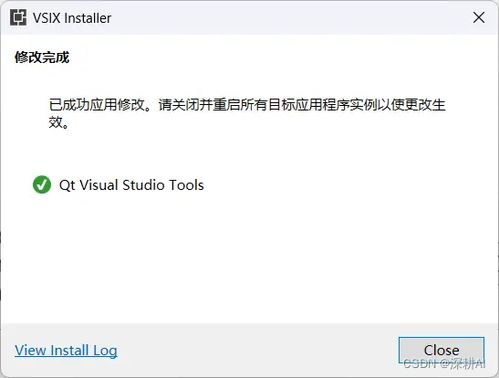Click the 修改完成 heading
This screenshot has height=378, width=499.
click(42, 57)
